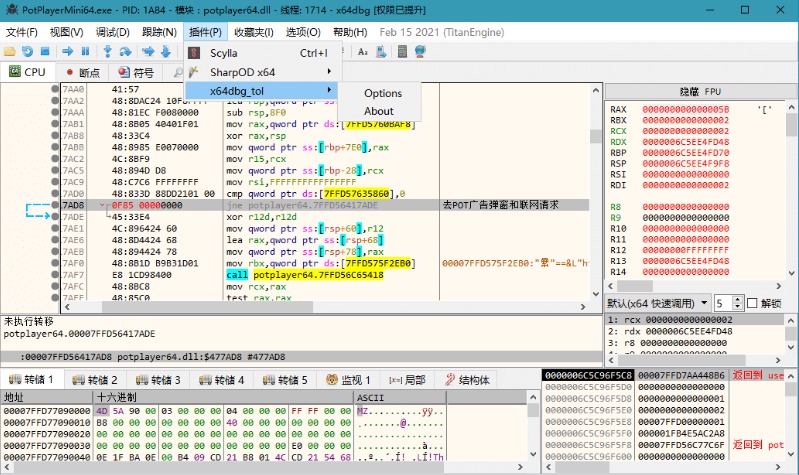Open About in x64dbg_tol submenu
This screenshot has height=475, width=799.
(x=379, y=111)
